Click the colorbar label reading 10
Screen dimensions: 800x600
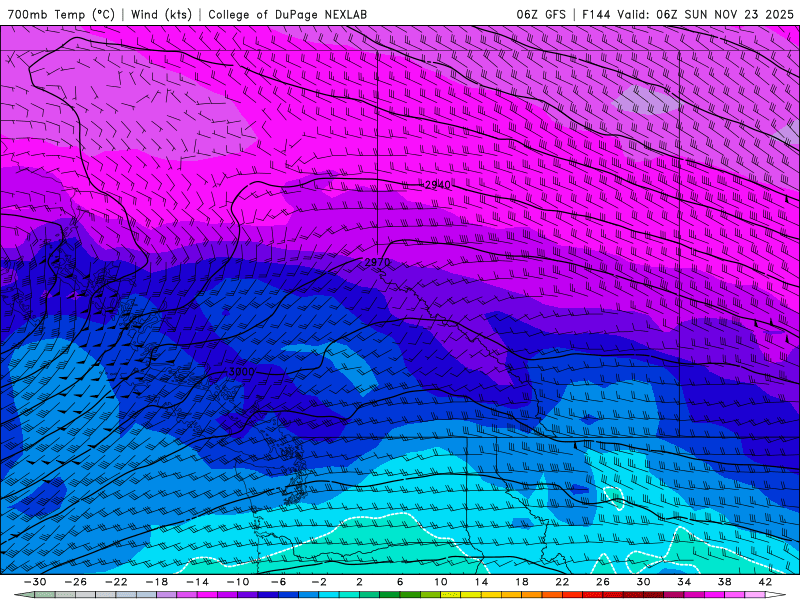441,582
